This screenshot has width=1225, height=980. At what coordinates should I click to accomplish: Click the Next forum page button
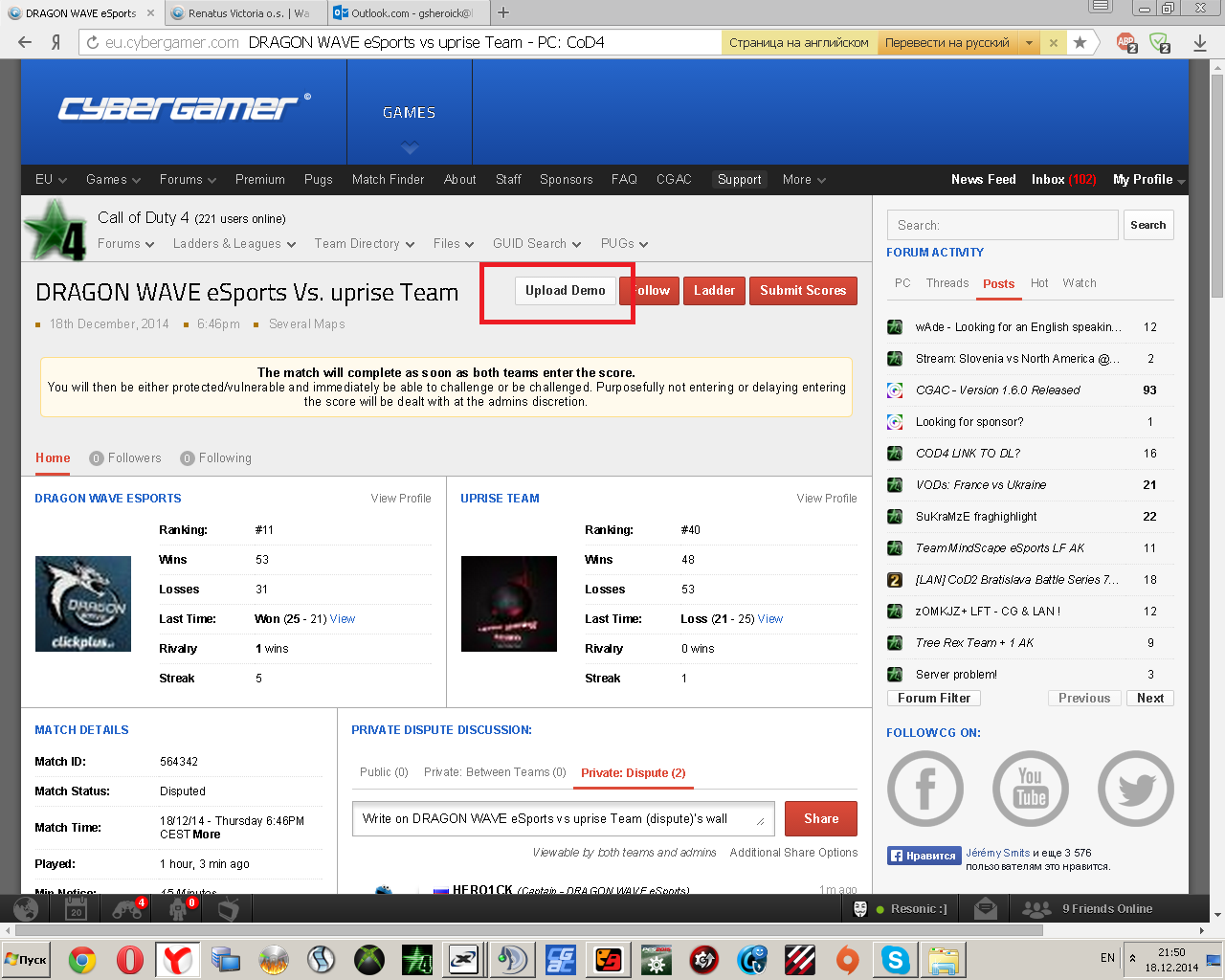click(x=1150, y=698)
